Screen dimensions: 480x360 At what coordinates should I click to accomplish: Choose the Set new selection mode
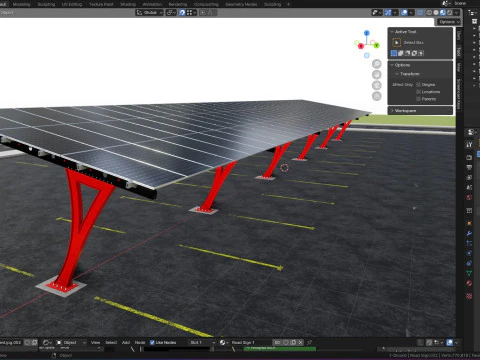click(x=394, y=53)
